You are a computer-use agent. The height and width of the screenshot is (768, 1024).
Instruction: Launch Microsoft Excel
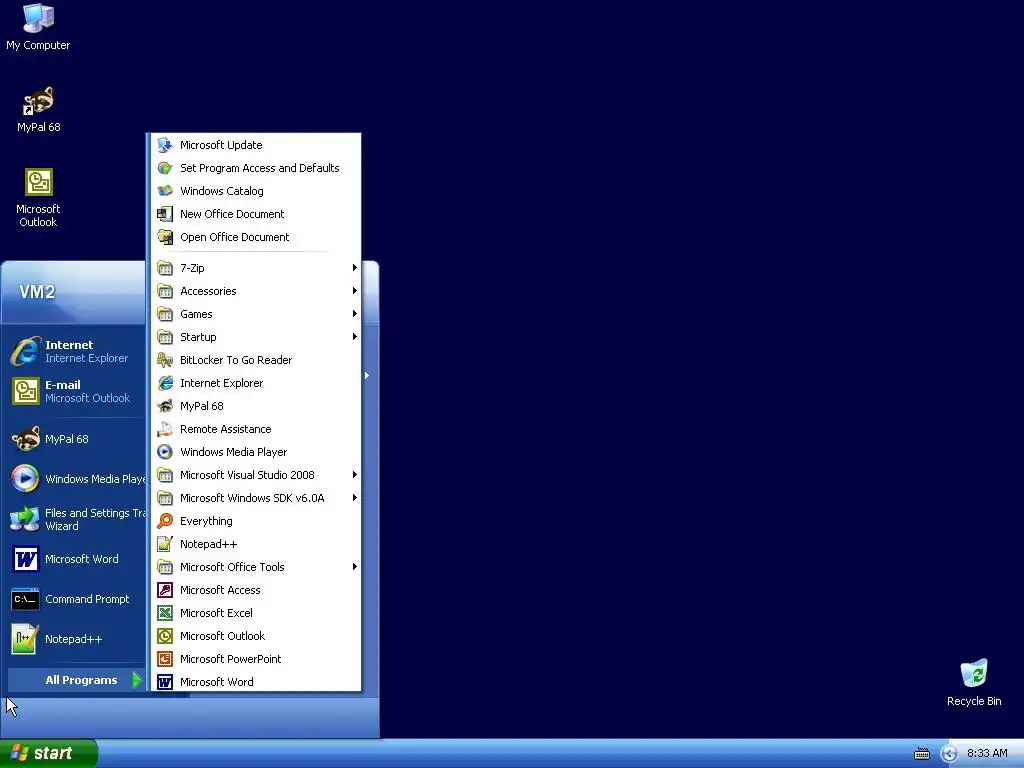tap(256, 613)
